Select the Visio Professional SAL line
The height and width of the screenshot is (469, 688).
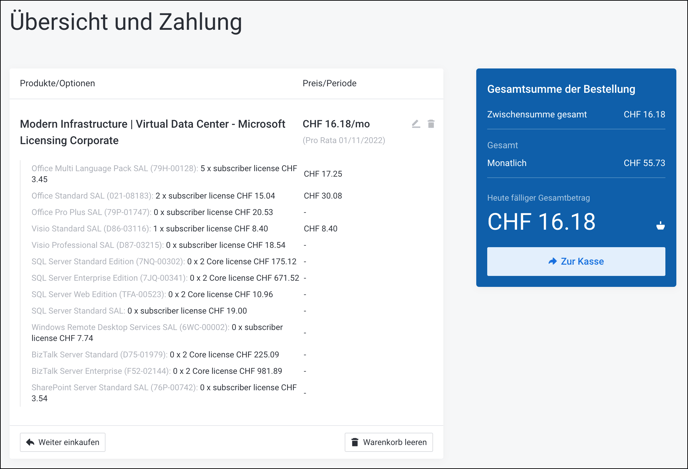158,245
